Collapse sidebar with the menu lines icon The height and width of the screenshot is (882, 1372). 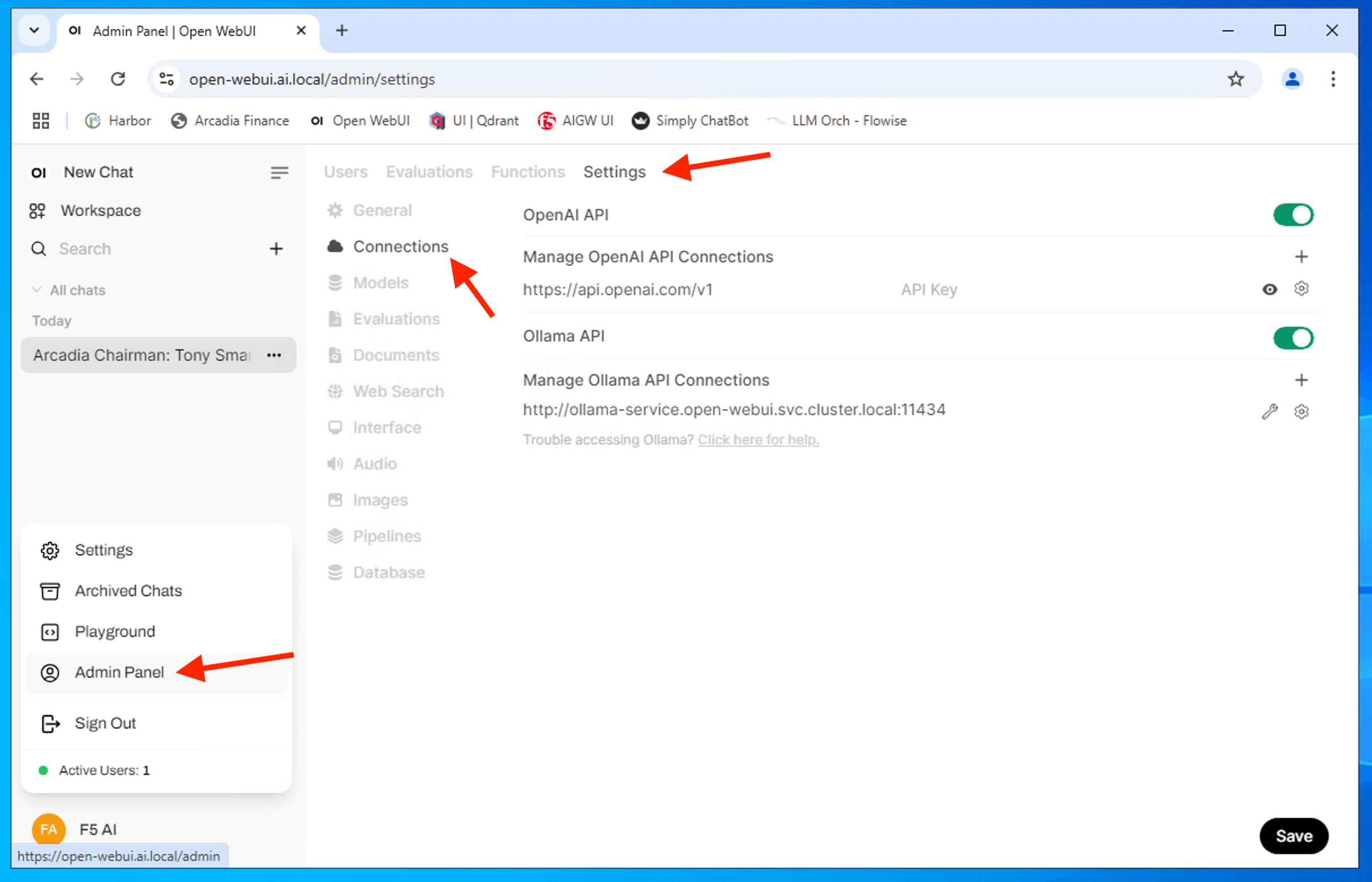(x=279, y=173)
